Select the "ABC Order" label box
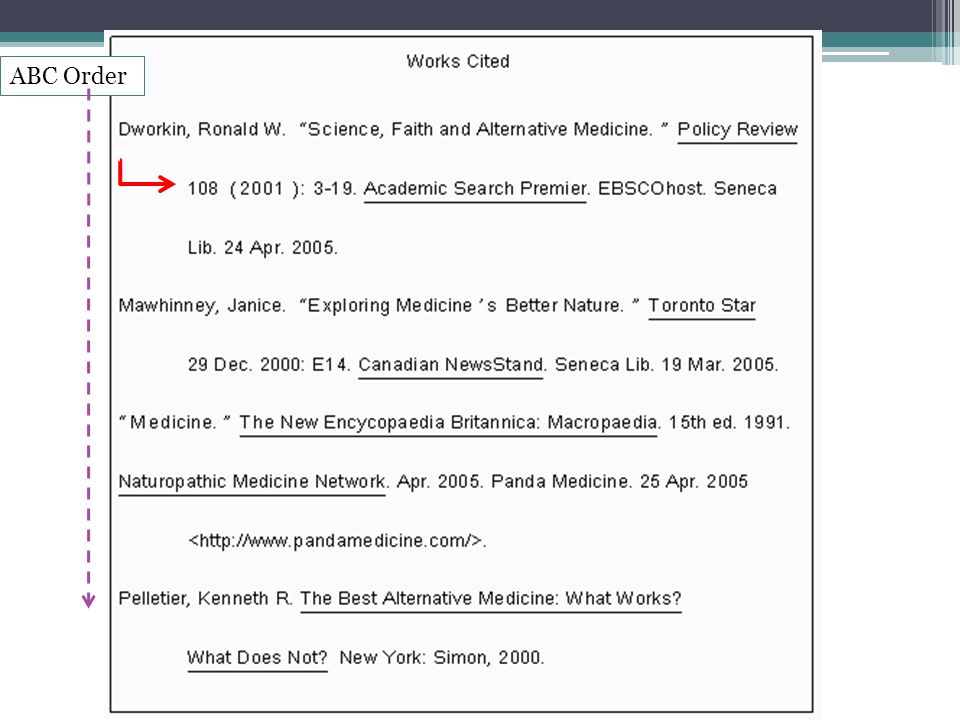 72,76
